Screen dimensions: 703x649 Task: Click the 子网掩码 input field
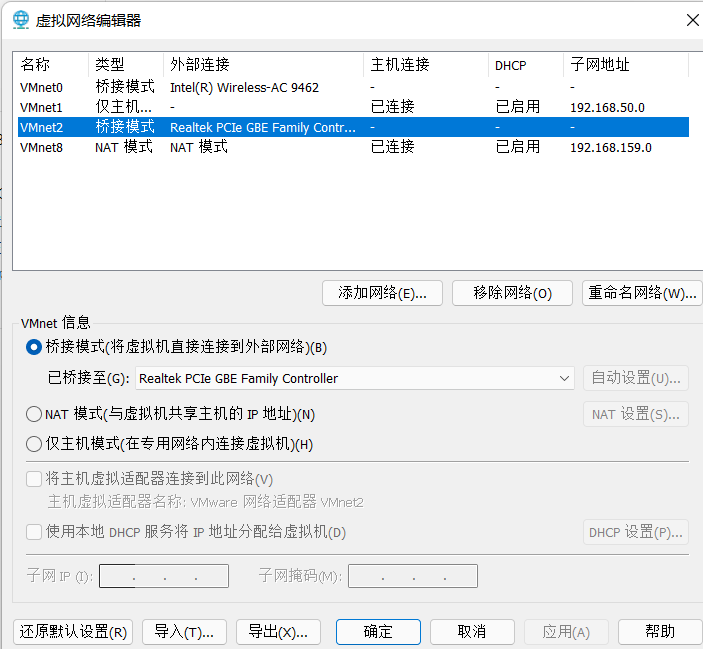413,576
